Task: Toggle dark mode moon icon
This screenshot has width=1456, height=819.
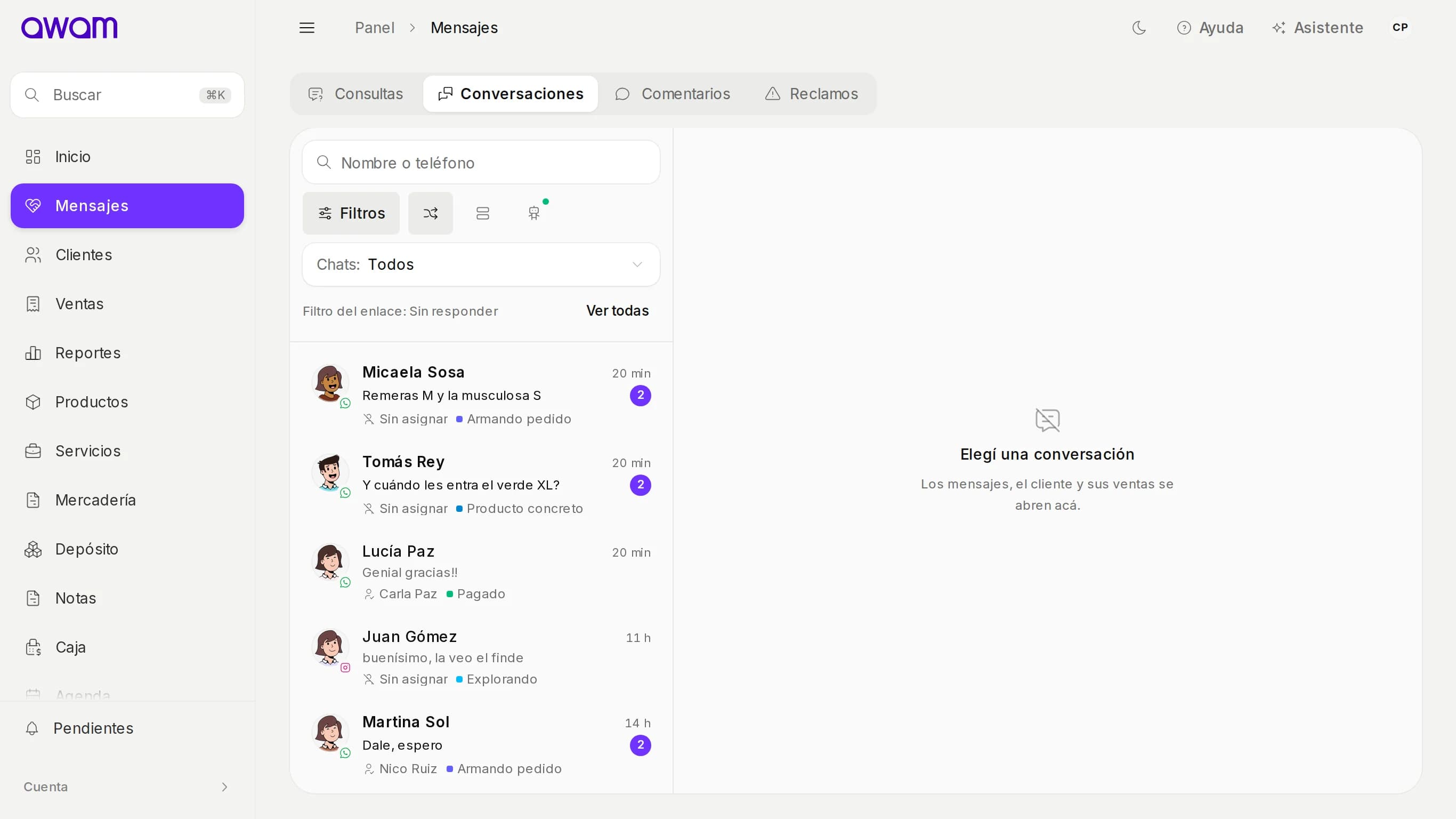Action: (1139, 28)
